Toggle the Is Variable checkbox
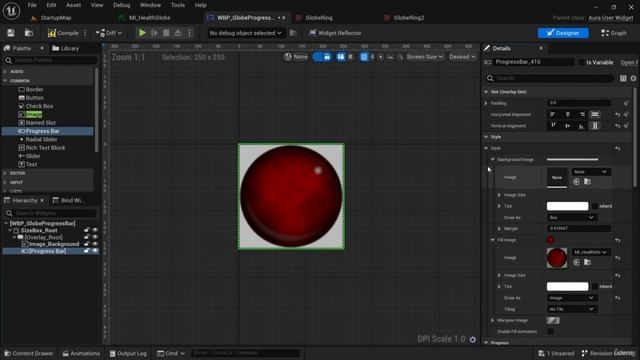 [x=582, y=62]
